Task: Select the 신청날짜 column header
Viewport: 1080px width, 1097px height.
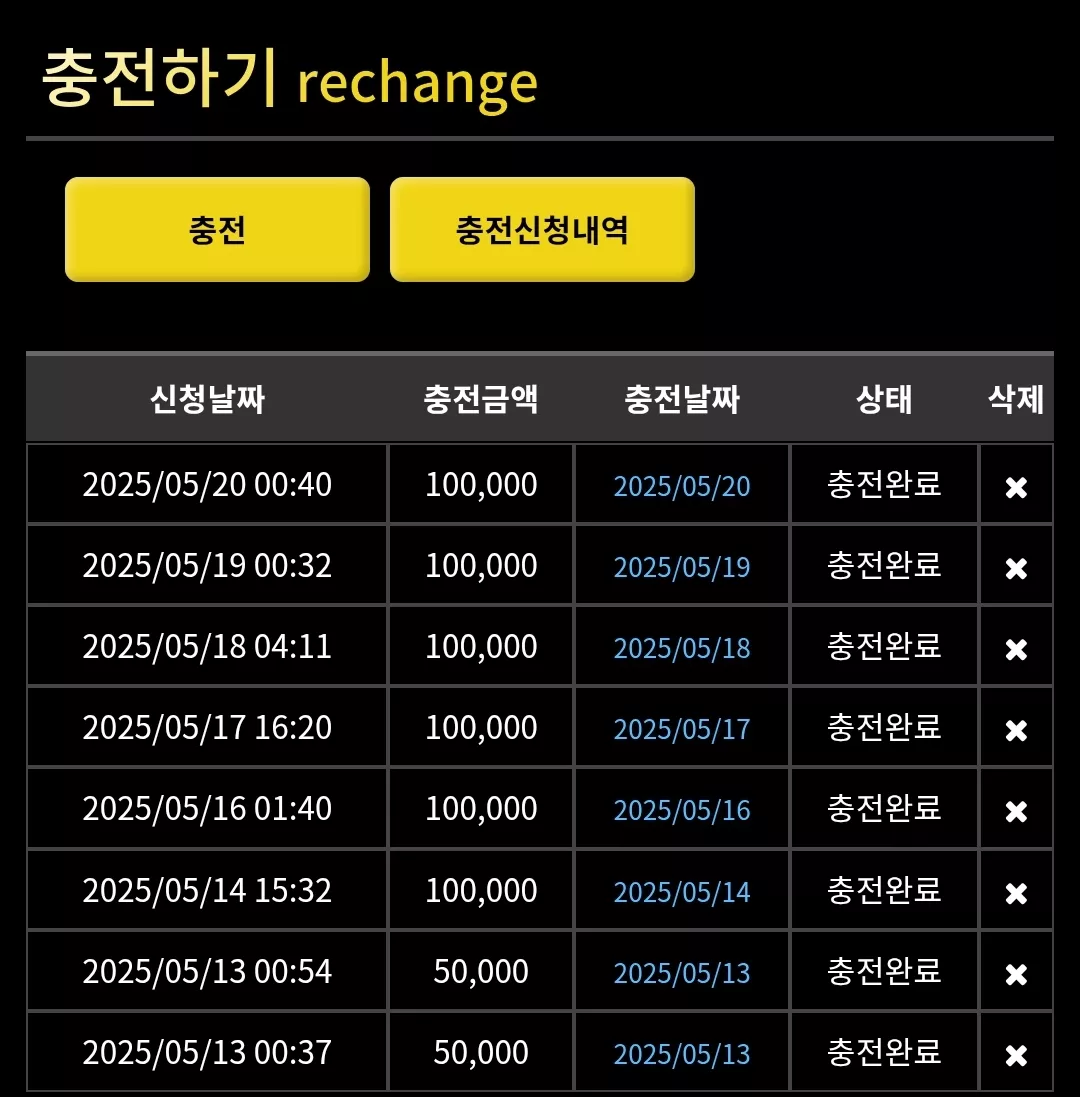Action: [207, 399]
